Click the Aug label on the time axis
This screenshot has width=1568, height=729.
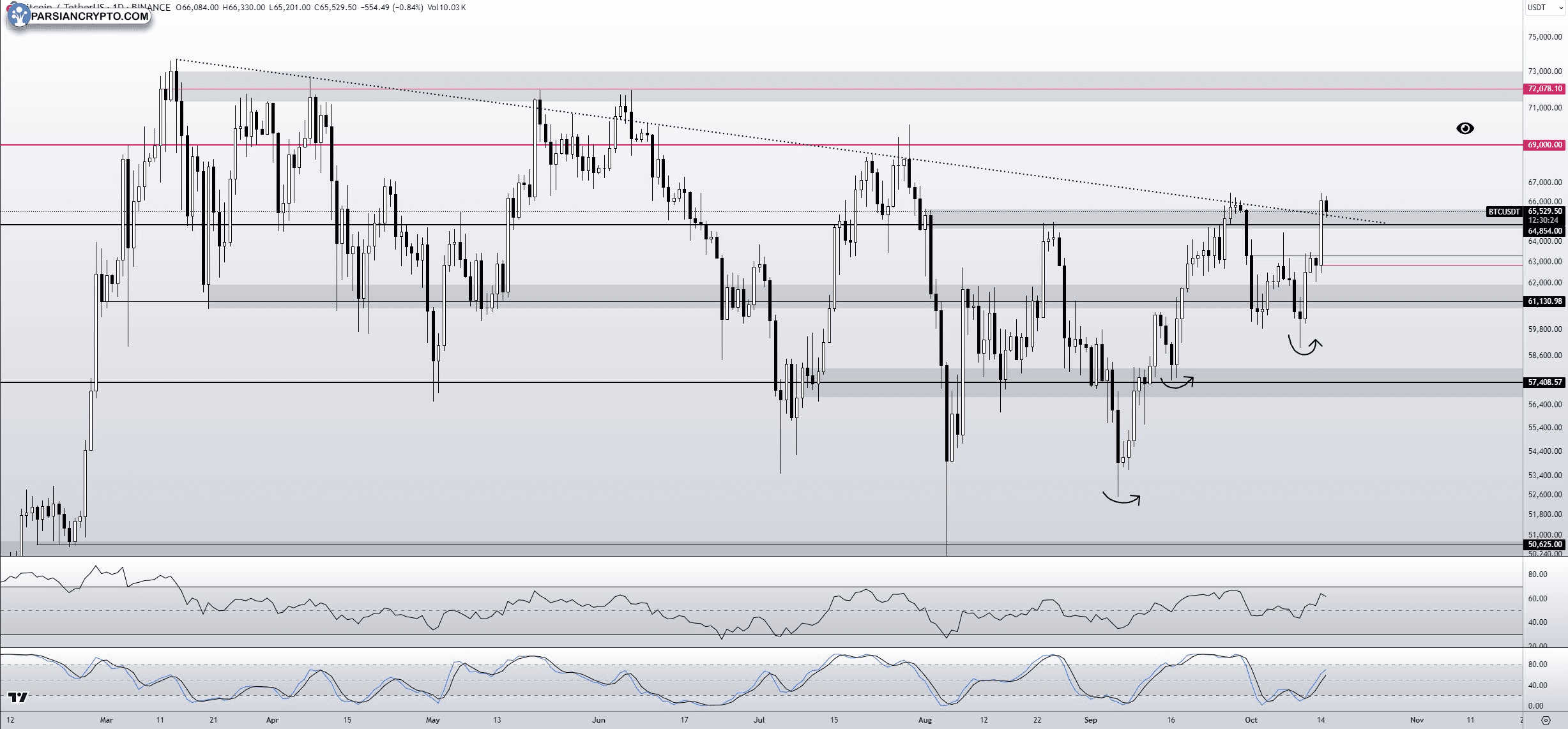click(925, 720)
